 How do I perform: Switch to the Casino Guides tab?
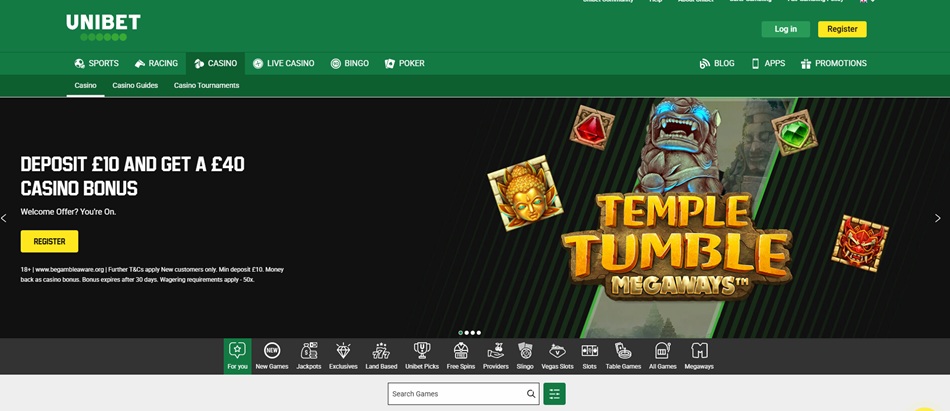[135, 85]
